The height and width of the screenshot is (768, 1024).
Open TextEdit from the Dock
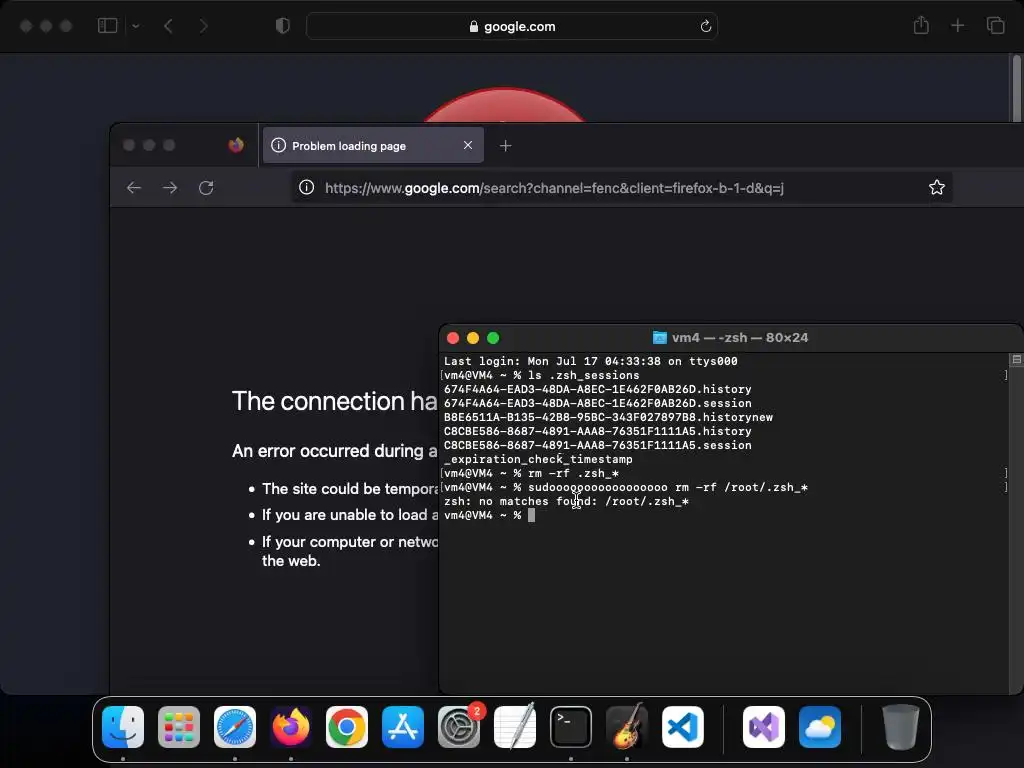pos(515,727)
